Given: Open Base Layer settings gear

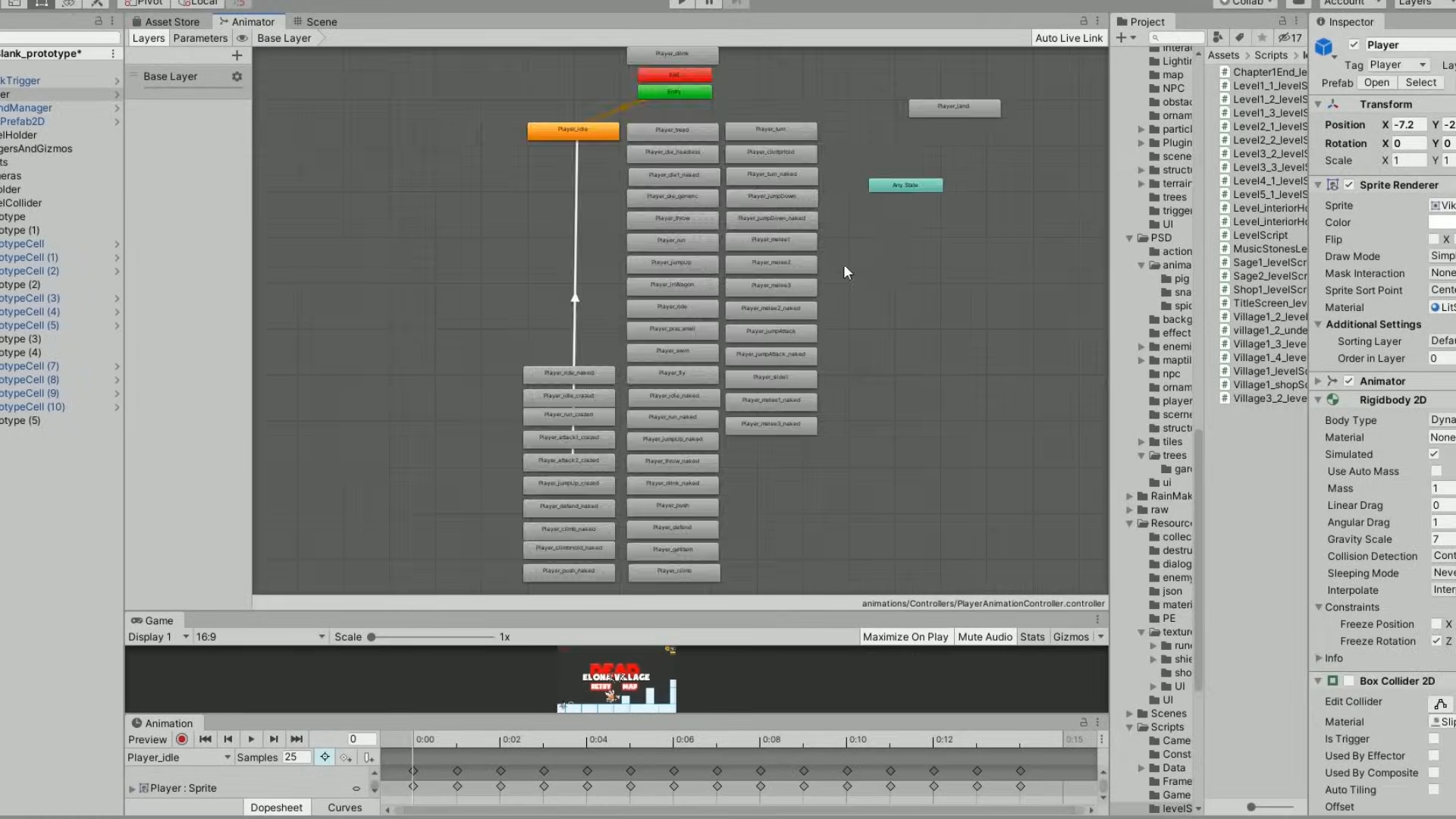Looking at the screenshot, I should [237, 77].
